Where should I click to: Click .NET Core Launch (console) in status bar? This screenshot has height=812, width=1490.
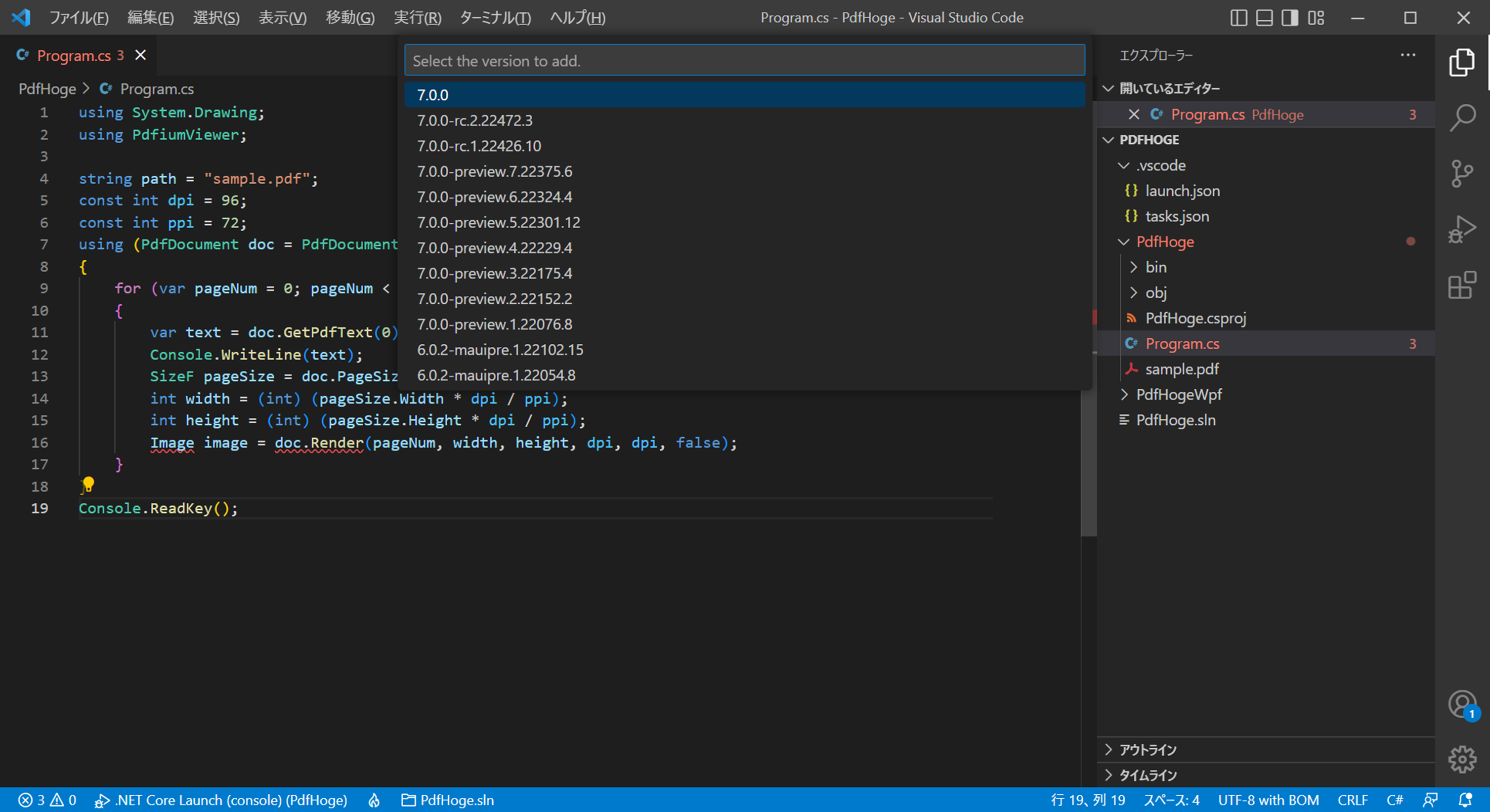[x=222, y=800]
